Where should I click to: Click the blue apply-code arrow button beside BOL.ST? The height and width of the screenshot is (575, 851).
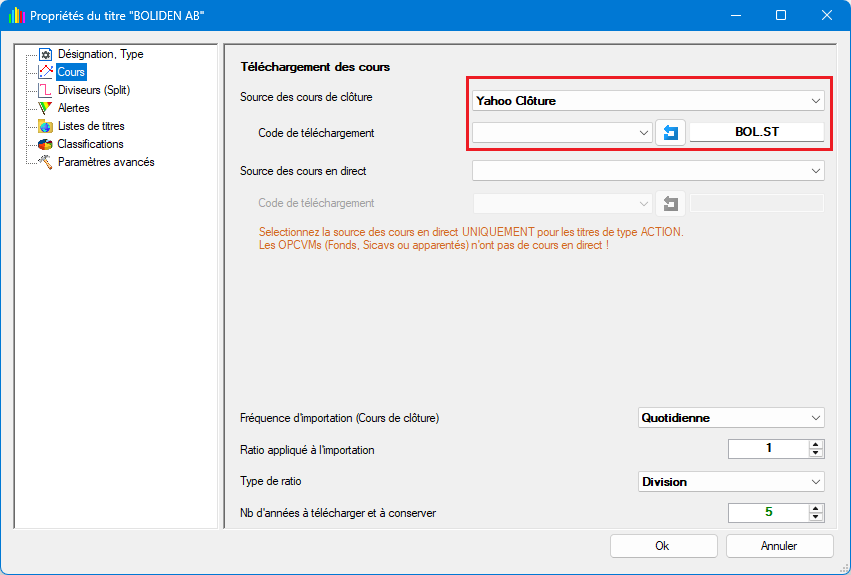[x=670, y=132]
